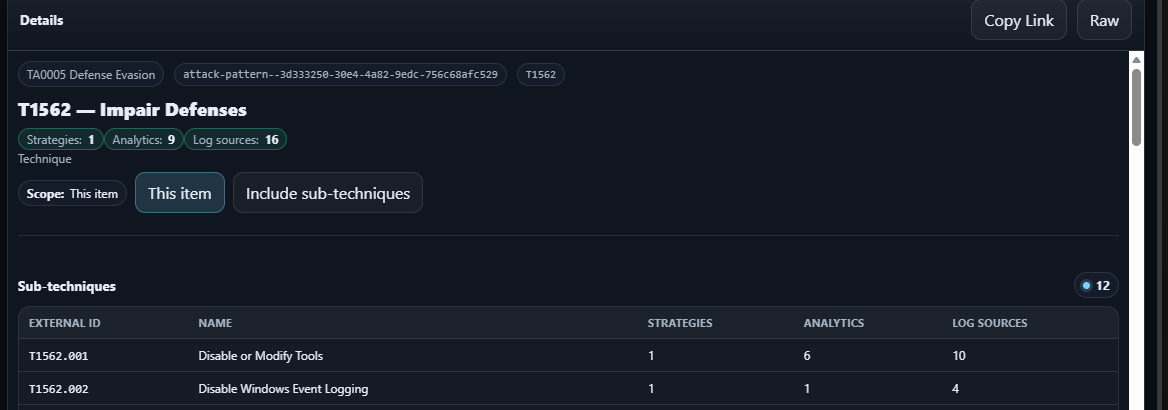Click the sub-techniques count badge 12
The width and height of the screenshot is (1168, 410).
point(1096,286)
